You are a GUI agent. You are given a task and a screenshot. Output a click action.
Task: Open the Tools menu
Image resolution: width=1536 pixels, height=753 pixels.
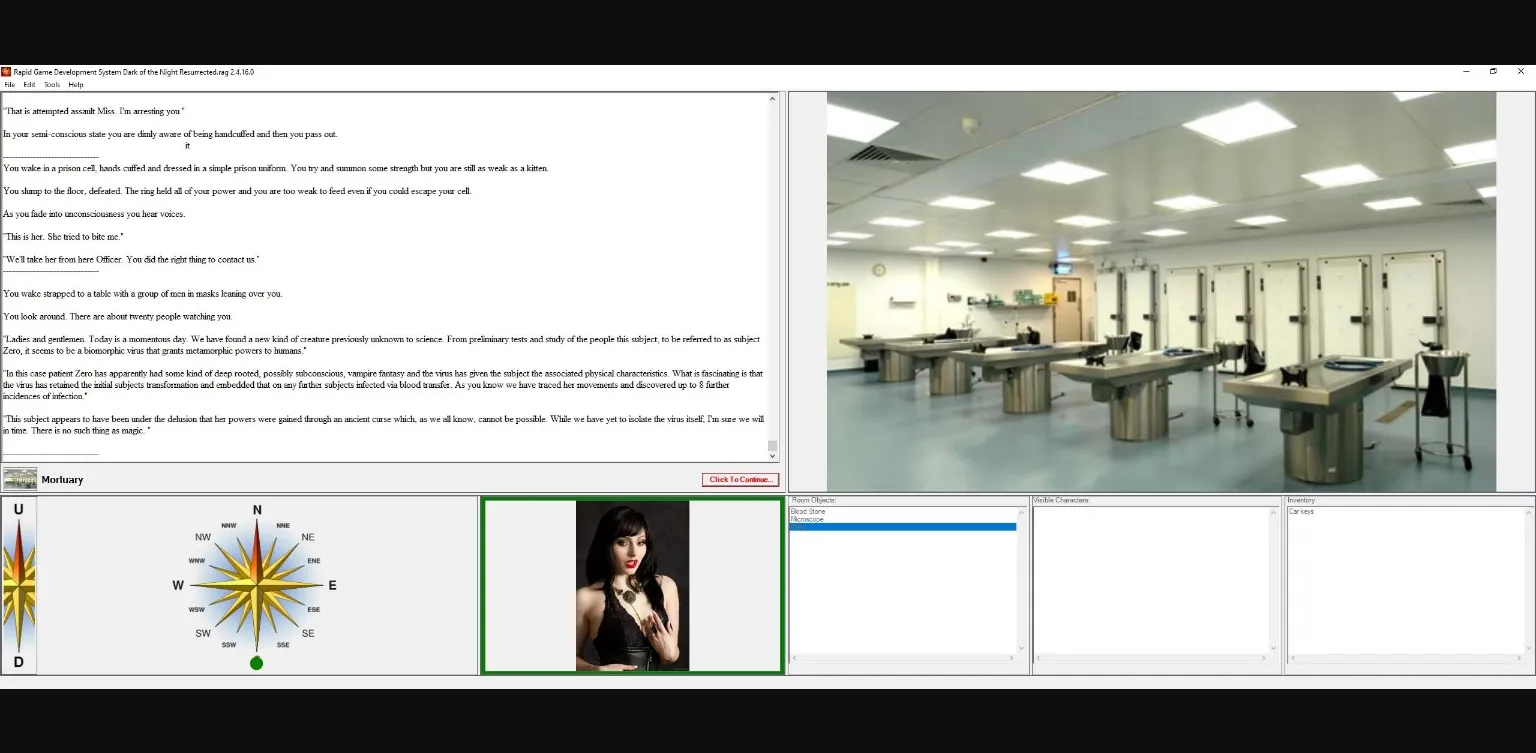52,85
